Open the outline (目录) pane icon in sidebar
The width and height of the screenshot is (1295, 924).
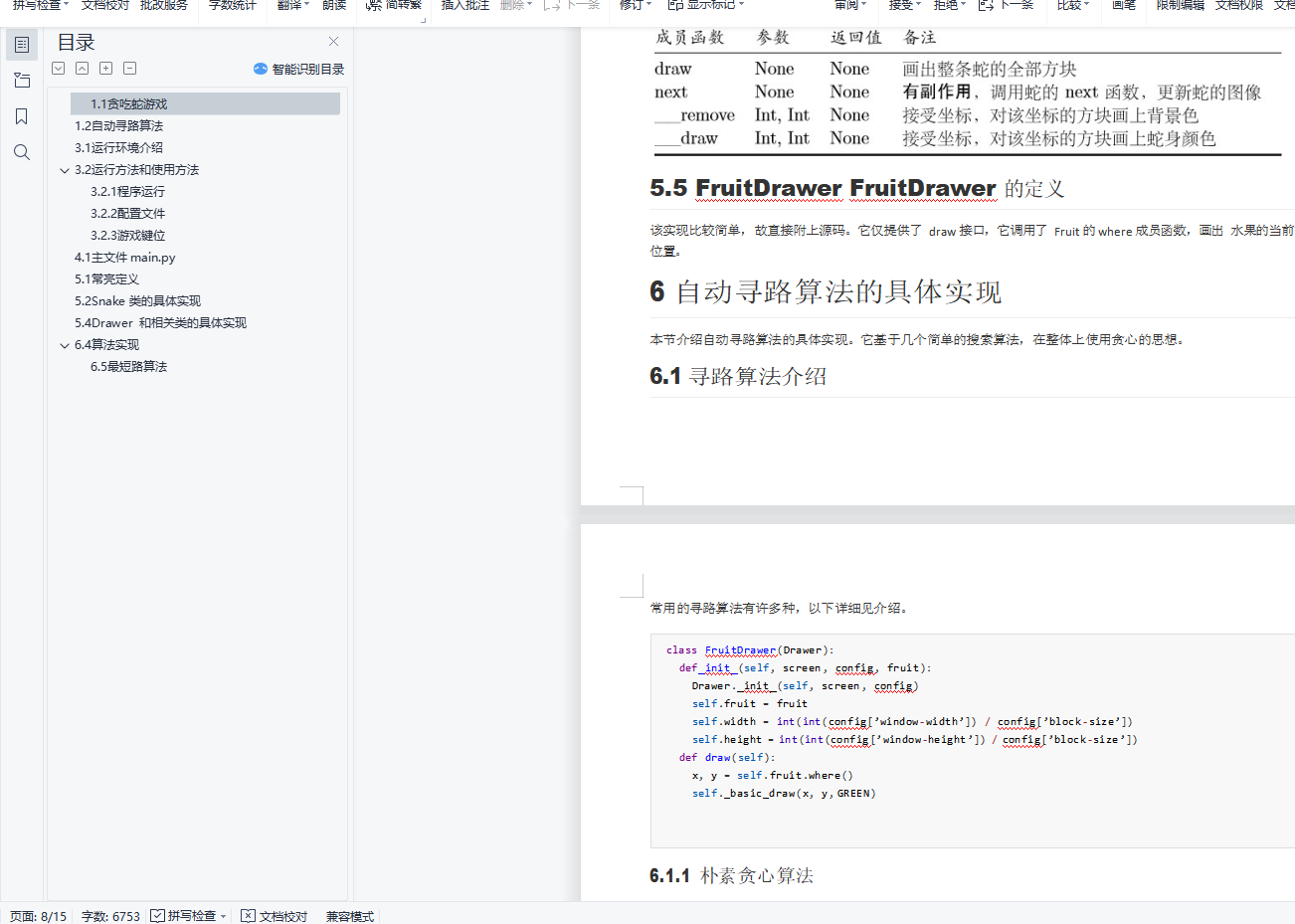(x=22, y=45)
